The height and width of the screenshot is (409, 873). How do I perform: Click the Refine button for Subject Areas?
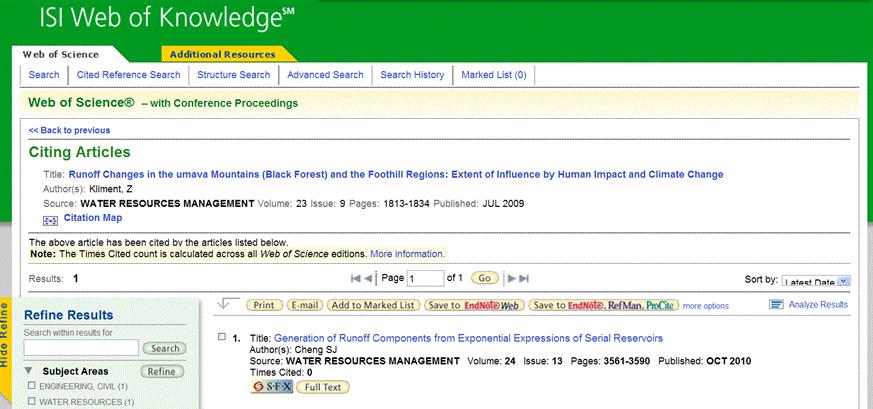pyautogui.click(x=162, y=371)
